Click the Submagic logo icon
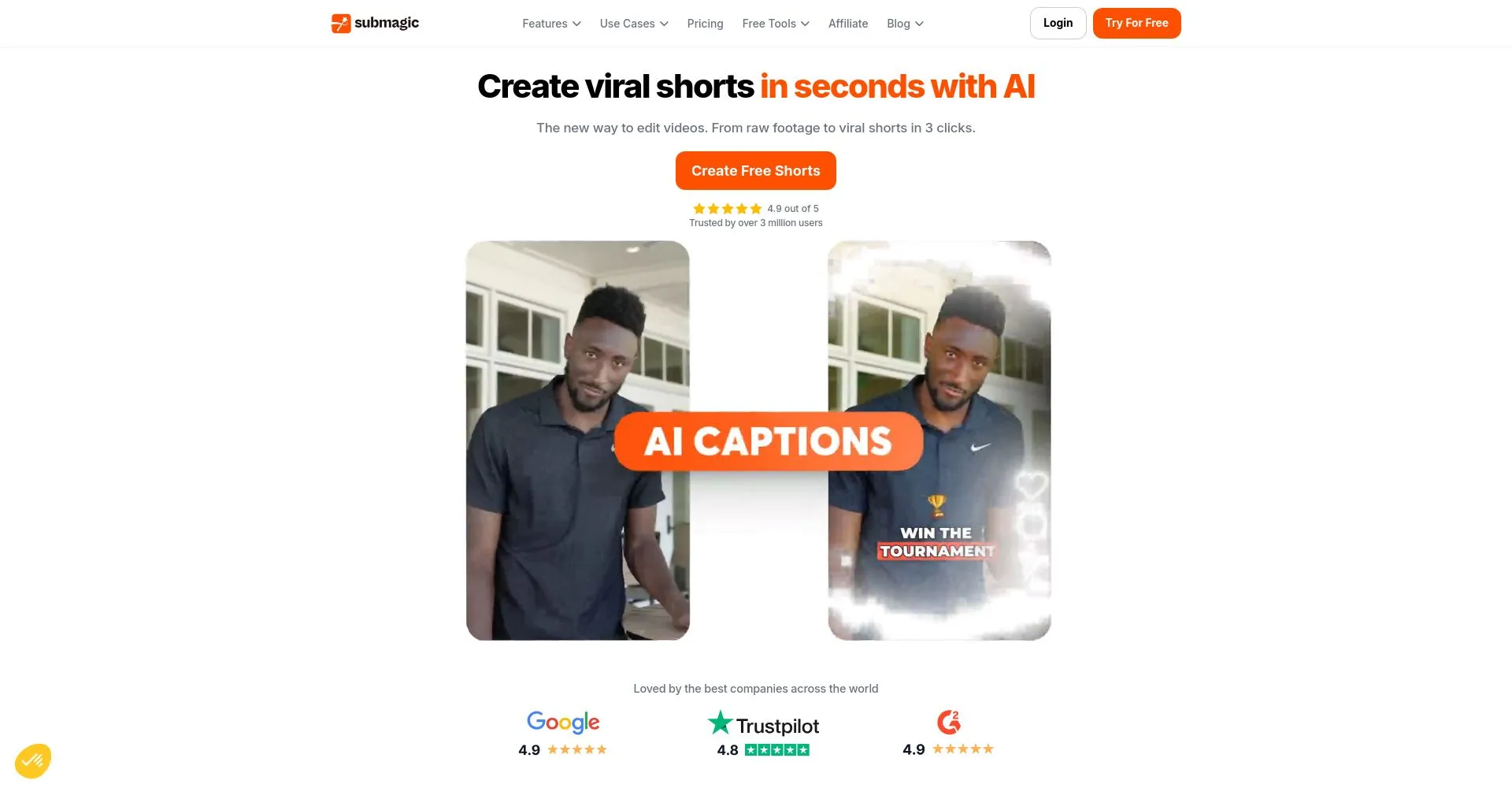1512x788 pixels. tap(340, 24)
